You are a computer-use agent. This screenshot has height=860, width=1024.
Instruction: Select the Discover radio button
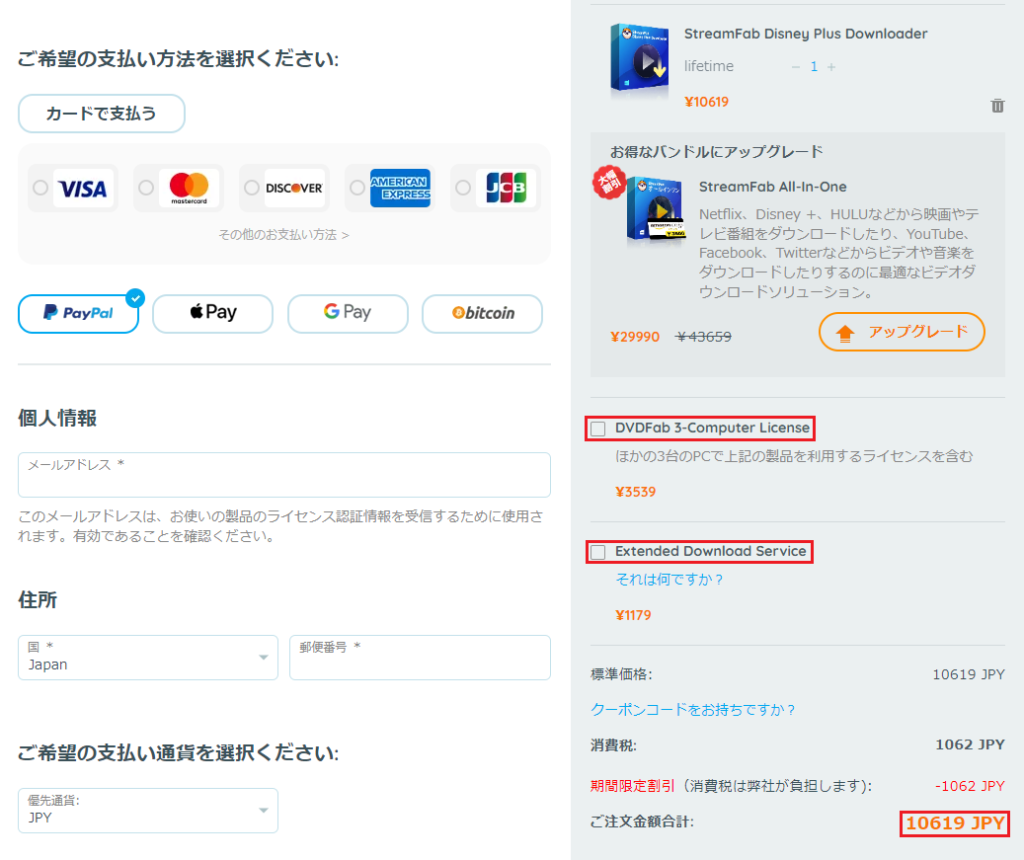click(252, 188)
